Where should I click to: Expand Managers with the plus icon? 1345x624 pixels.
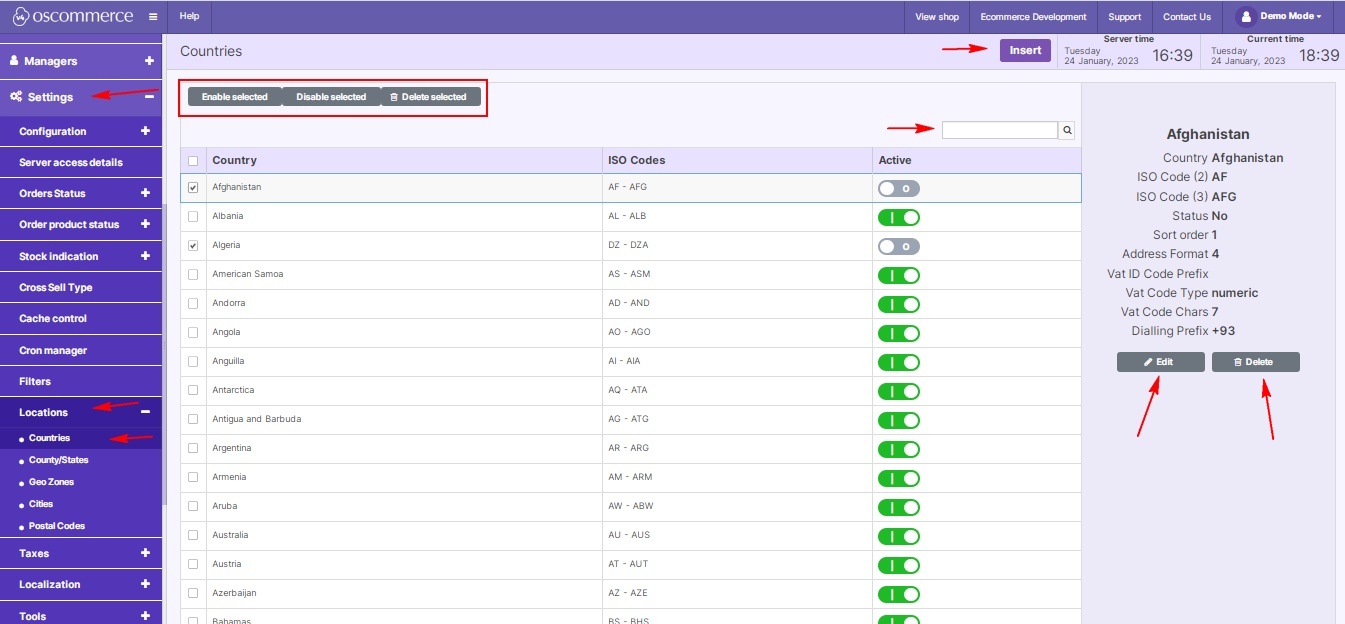pos(149,61)
